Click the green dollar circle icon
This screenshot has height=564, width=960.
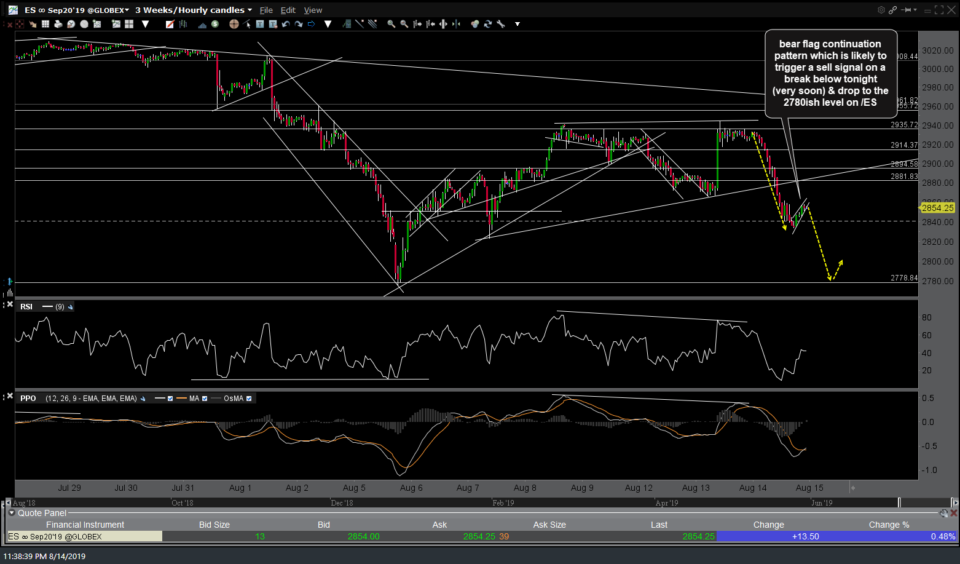pos(215,24)
